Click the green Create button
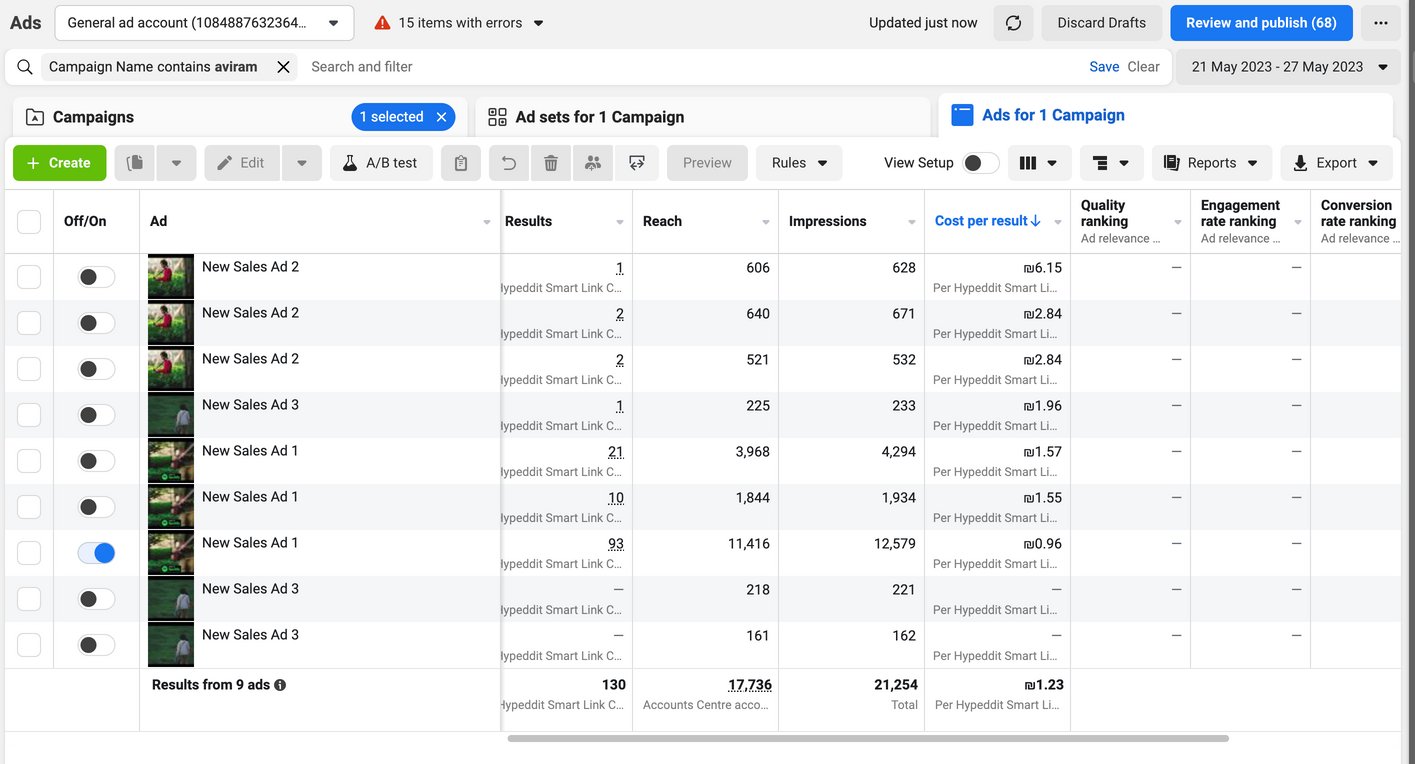Viewport: 1415px width, 764px height. coord(60,163)
